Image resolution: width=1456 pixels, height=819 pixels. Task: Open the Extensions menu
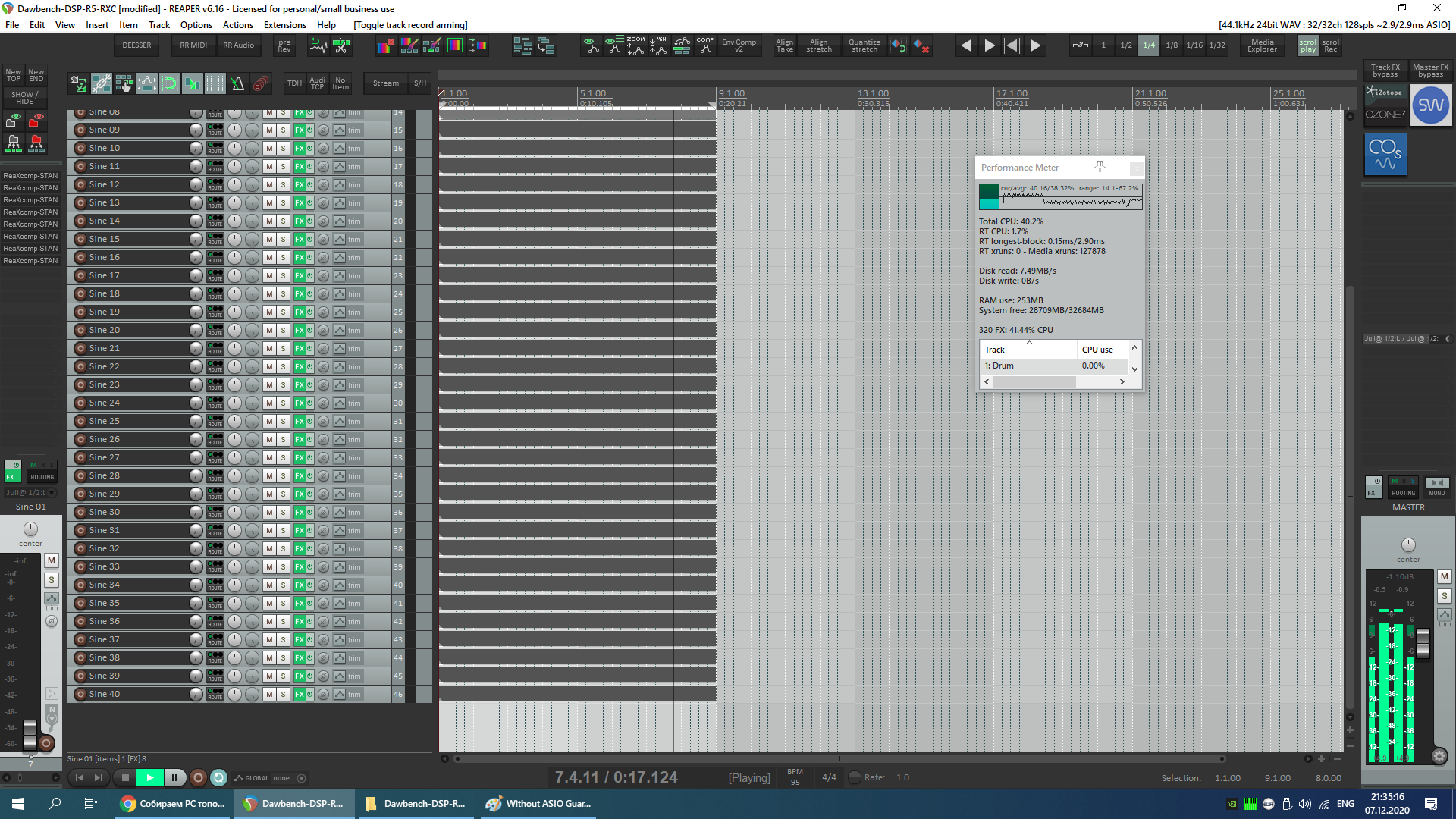pos(284,25)
